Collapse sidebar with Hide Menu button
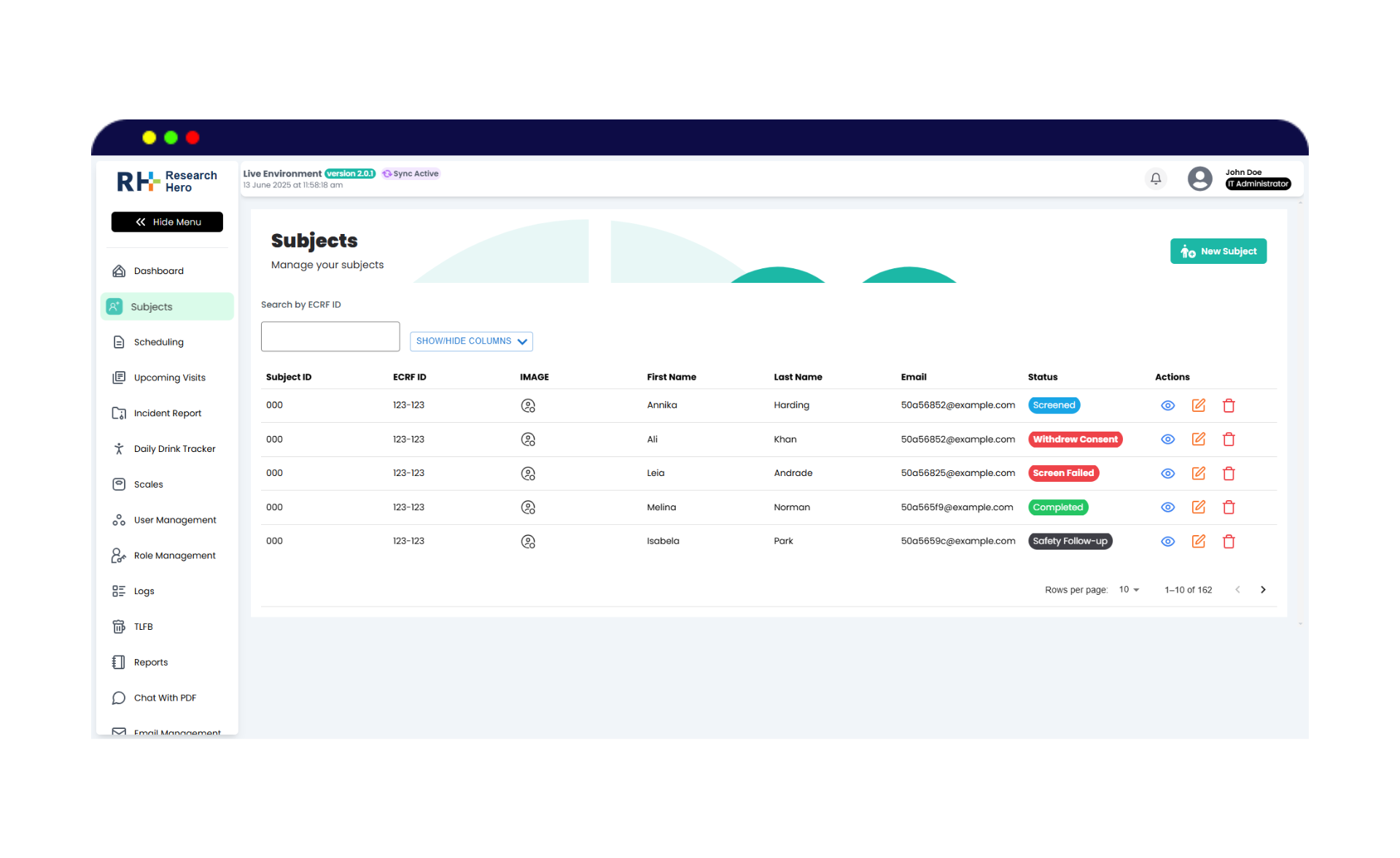Screen dimensions: 1400x858 pyautogui.click(x=167, y=222)
